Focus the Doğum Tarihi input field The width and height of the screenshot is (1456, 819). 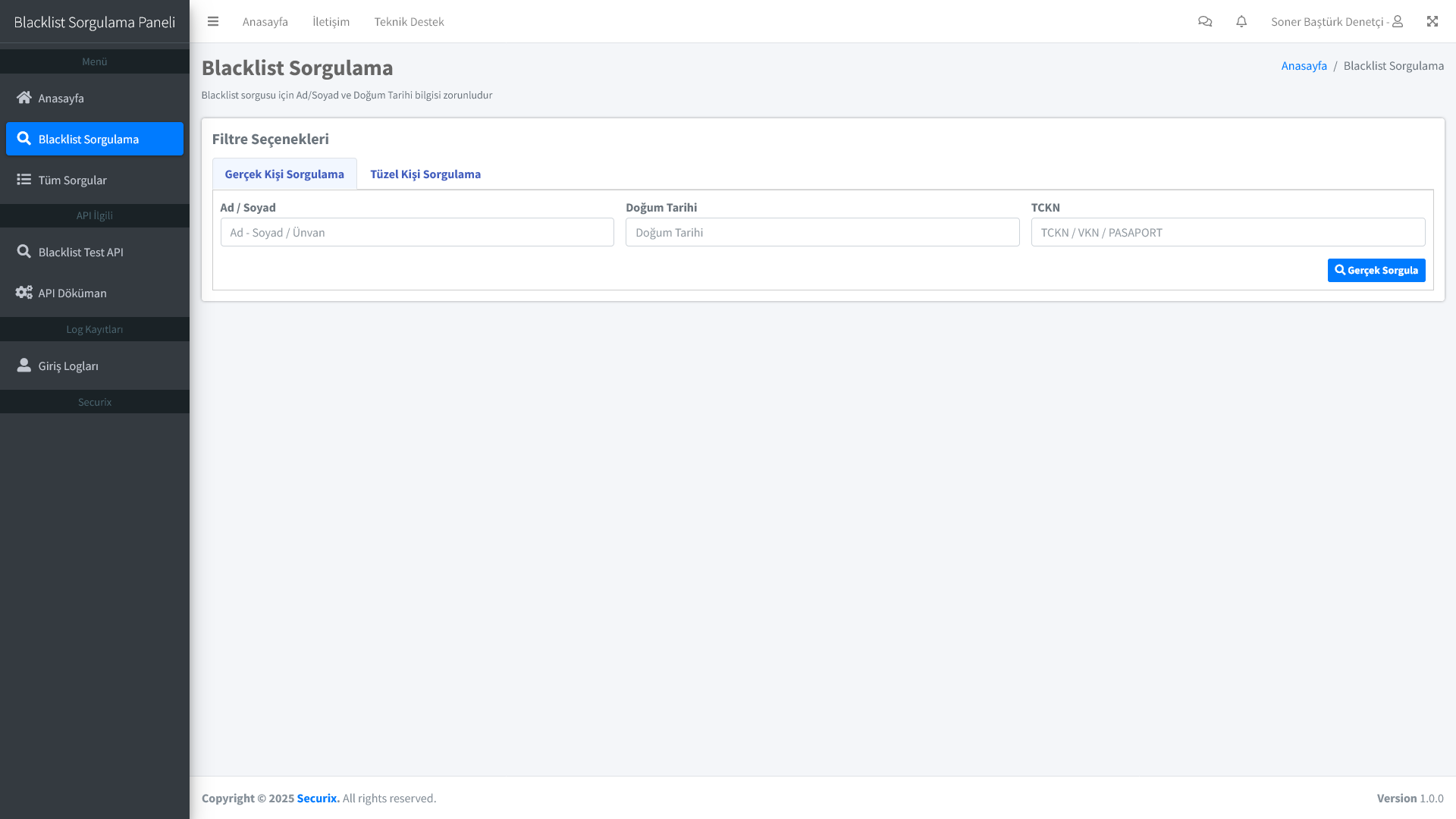point(823,232)
